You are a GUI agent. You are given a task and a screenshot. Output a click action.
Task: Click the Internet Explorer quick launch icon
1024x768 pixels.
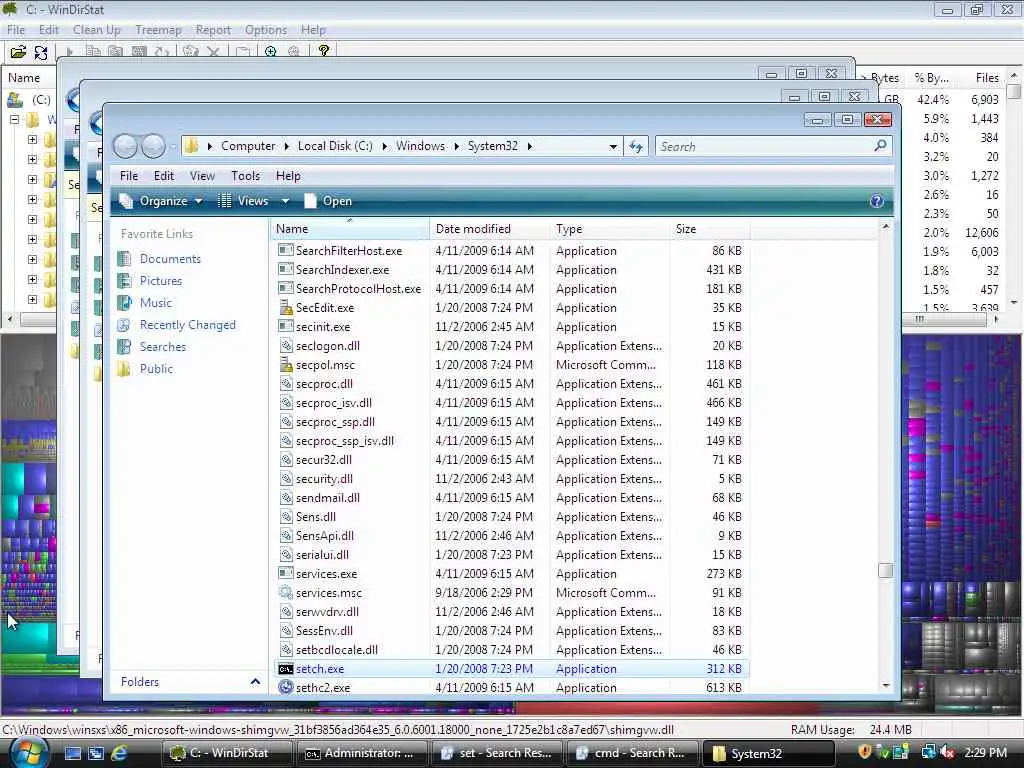click(119, 753)
